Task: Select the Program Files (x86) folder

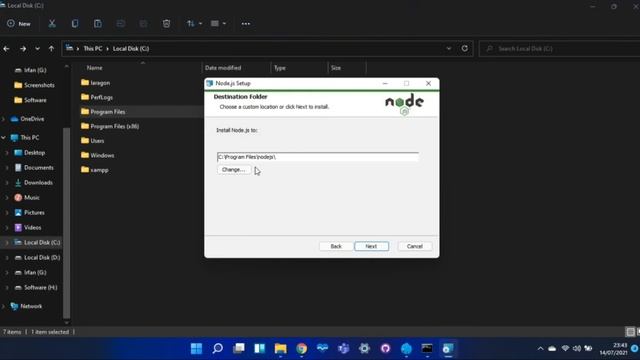Action: coord(110,126)
